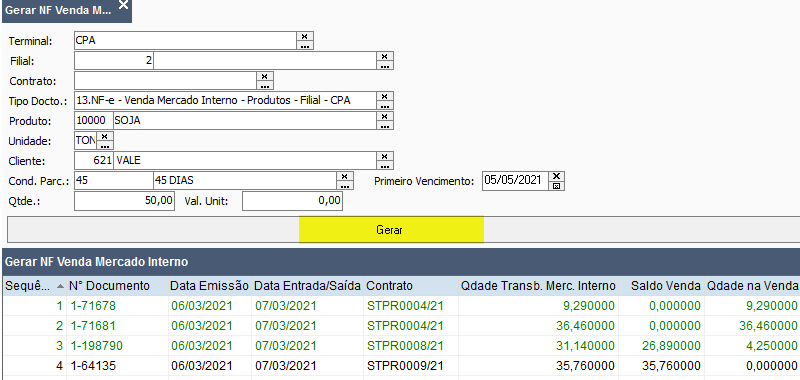Open lookup (…) for the Produto field

385,125
